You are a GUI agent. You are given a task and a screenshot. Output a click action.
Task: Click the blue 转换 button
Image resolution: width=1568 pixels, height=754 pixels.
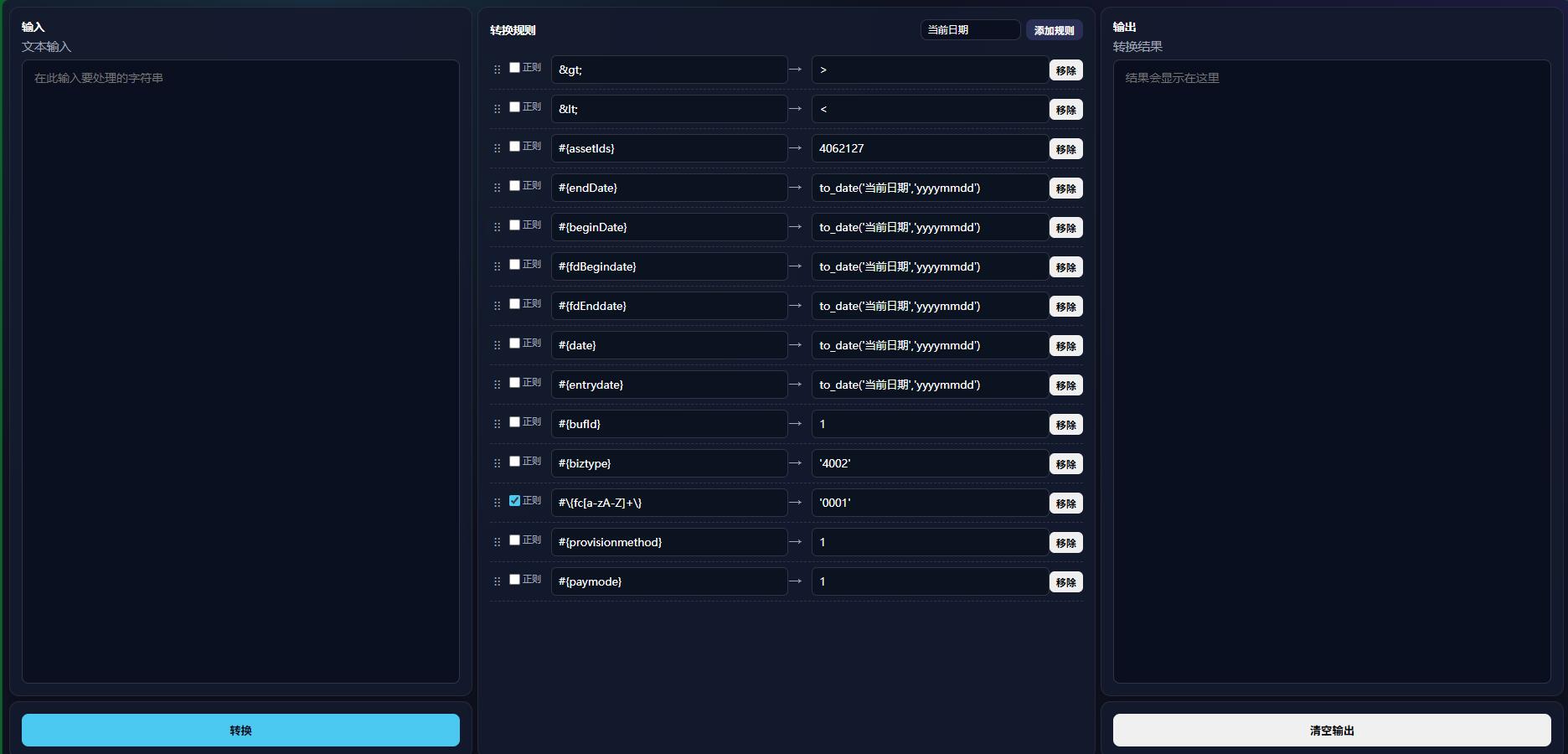click(240, 730)
